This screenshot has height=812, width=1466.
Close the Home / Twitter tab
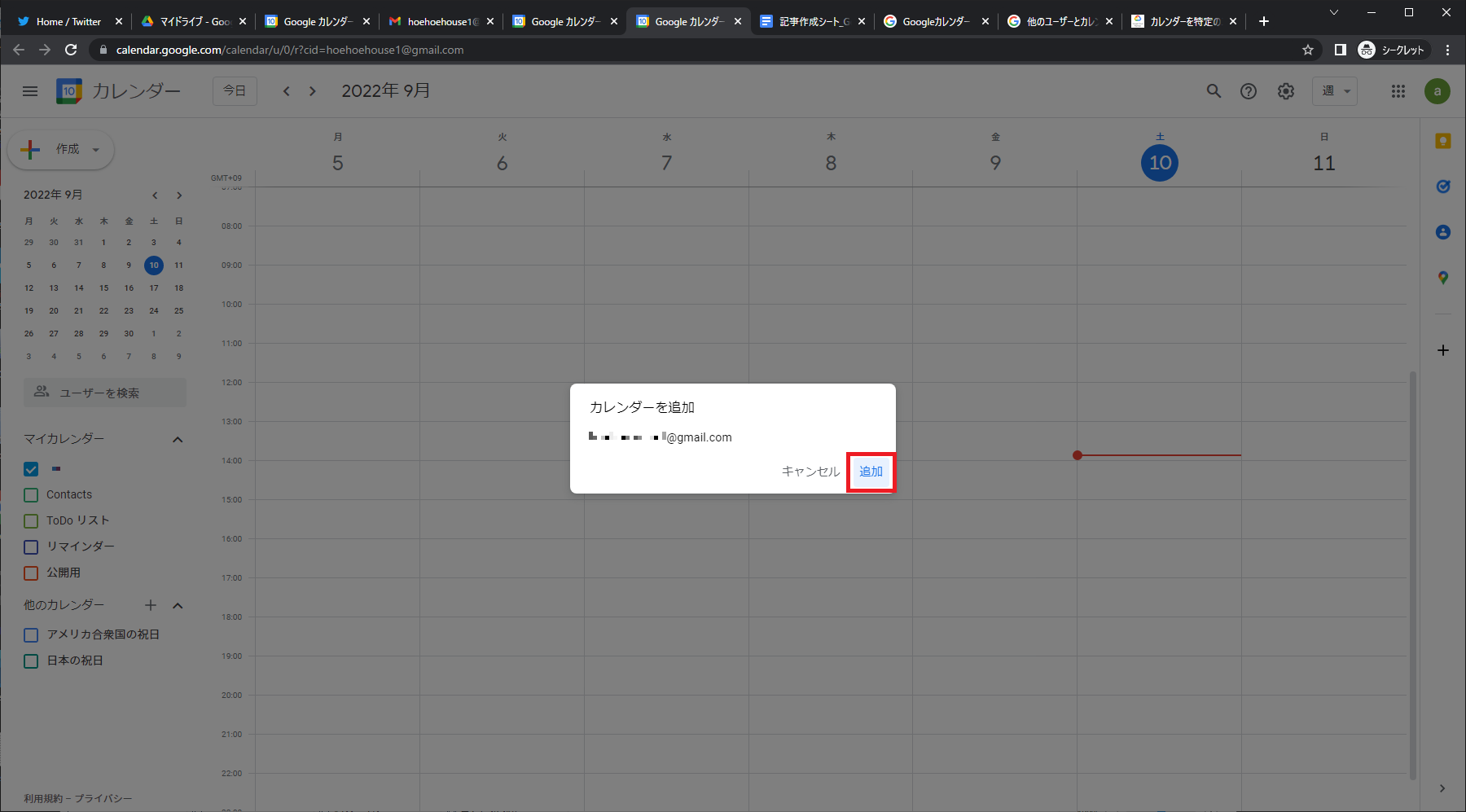(x=119, y=21)
